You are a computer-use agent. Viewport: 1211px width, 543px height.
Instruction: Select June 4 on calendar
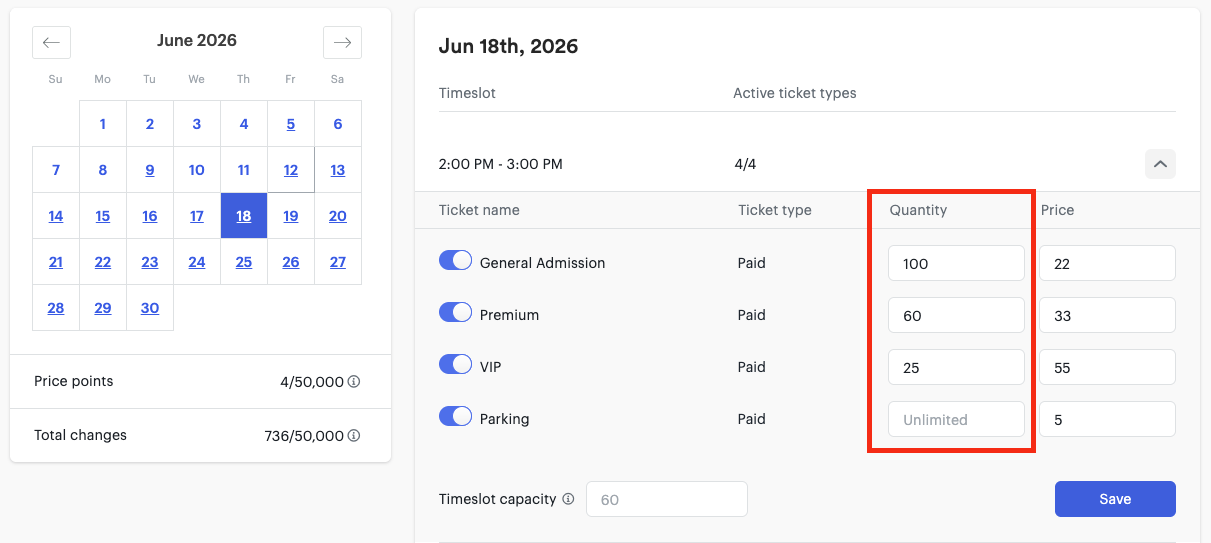(244, 124)
